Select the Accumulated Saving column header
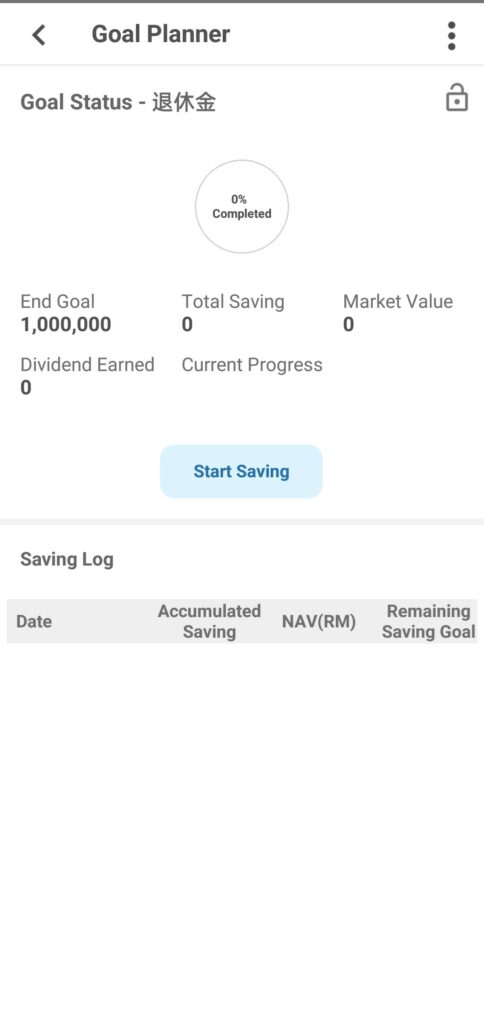Image resolution: width=484 pixels, height=1024 pixels. (209, 621)
